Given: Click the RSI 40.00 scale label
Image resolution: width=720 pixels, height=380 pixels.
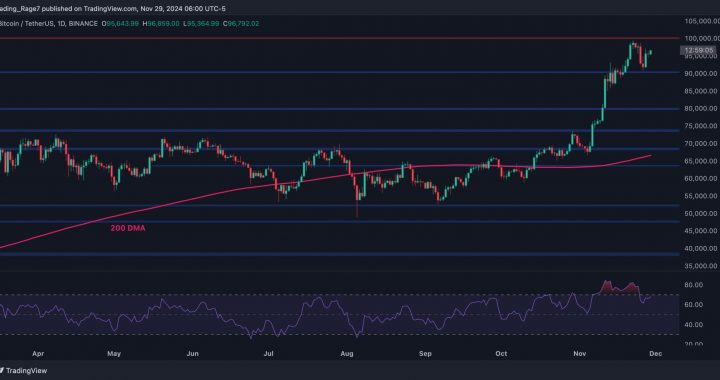Looking at the screenshot, I should click(694, 324).
